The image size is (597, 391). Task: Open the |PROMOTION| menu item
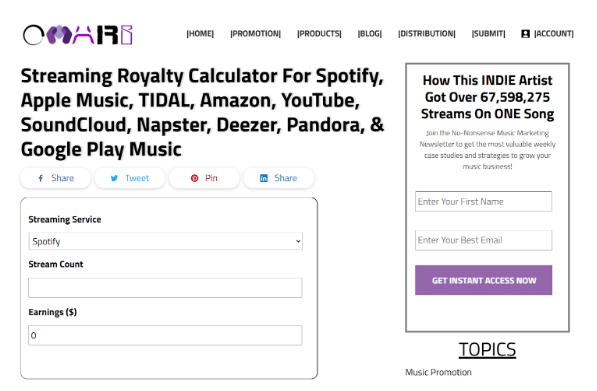coord(255,34)
